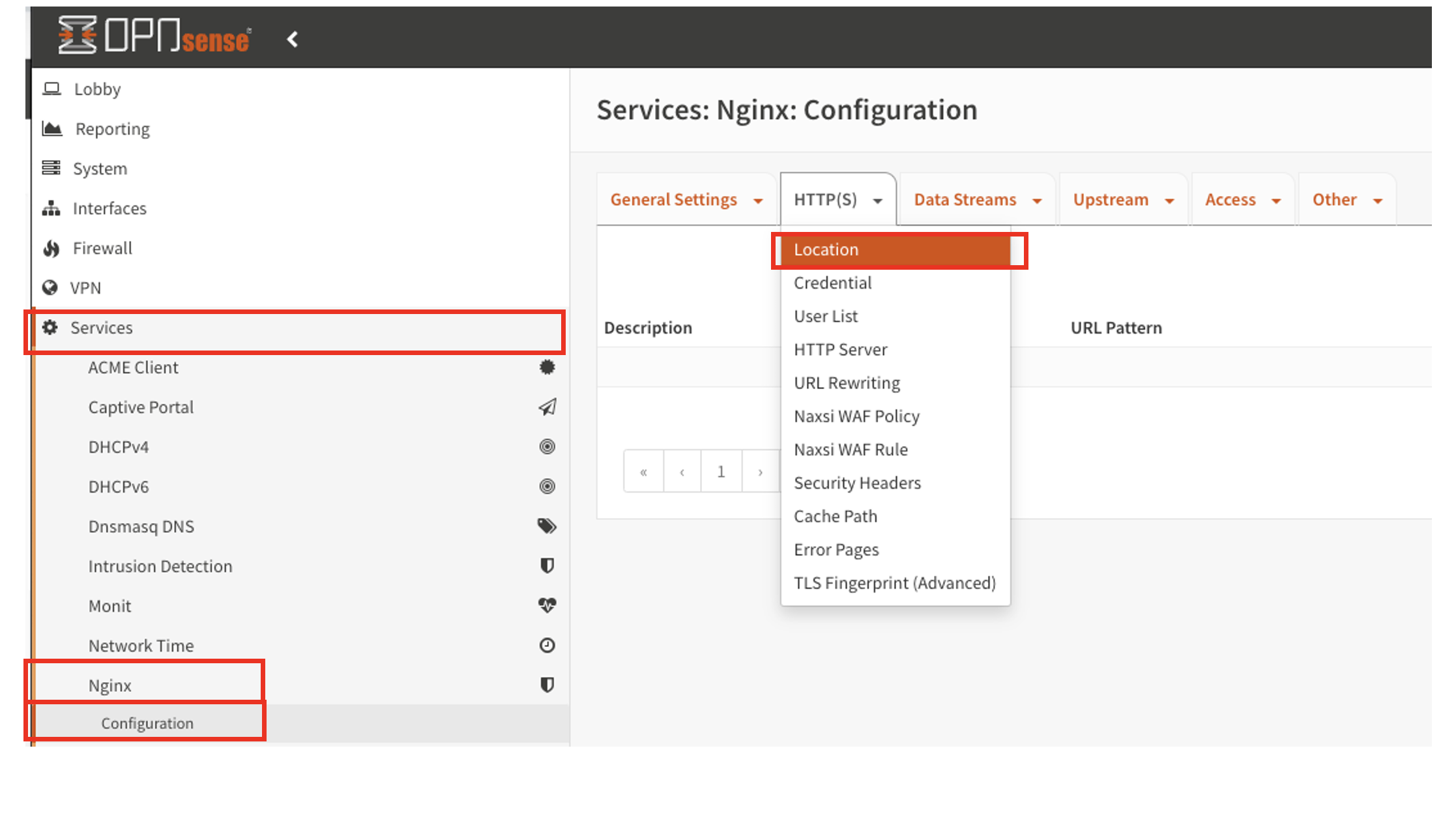Click the Intrusion Detection shield icon
Image resolution: width=1456 pixels, height=817 pixels.
[547, 566]
